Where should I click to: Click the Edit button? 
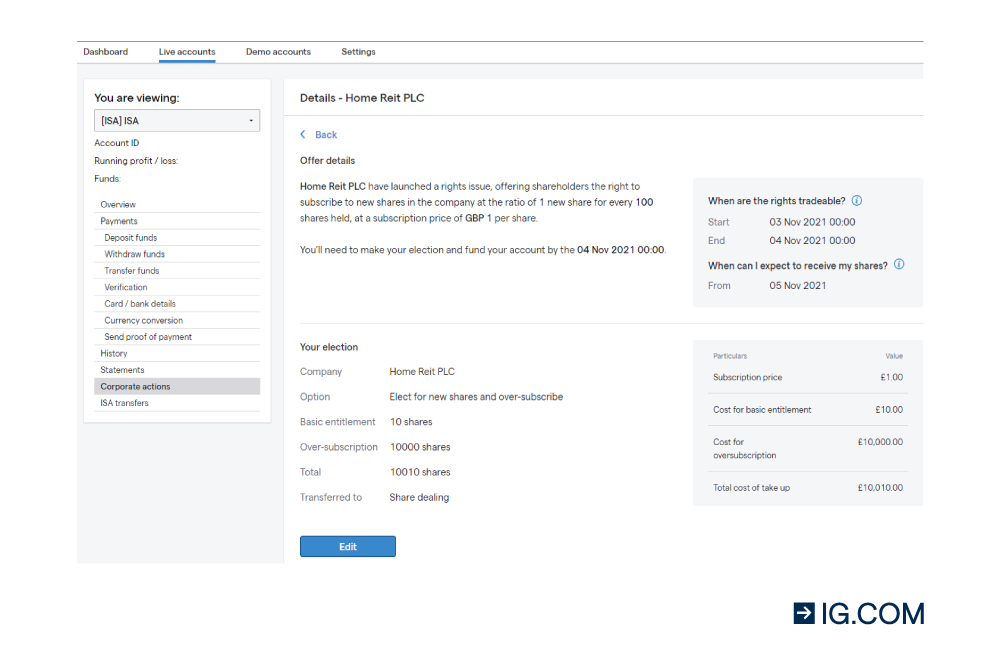tap(348, 546)
